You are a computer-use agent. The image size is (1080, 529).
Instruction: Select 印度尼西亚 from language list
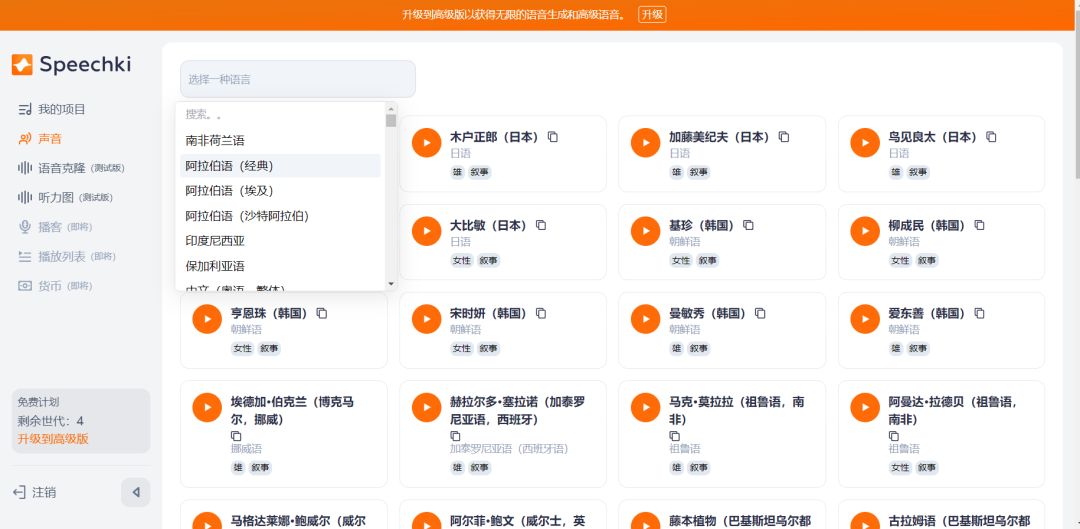[280, 241]
